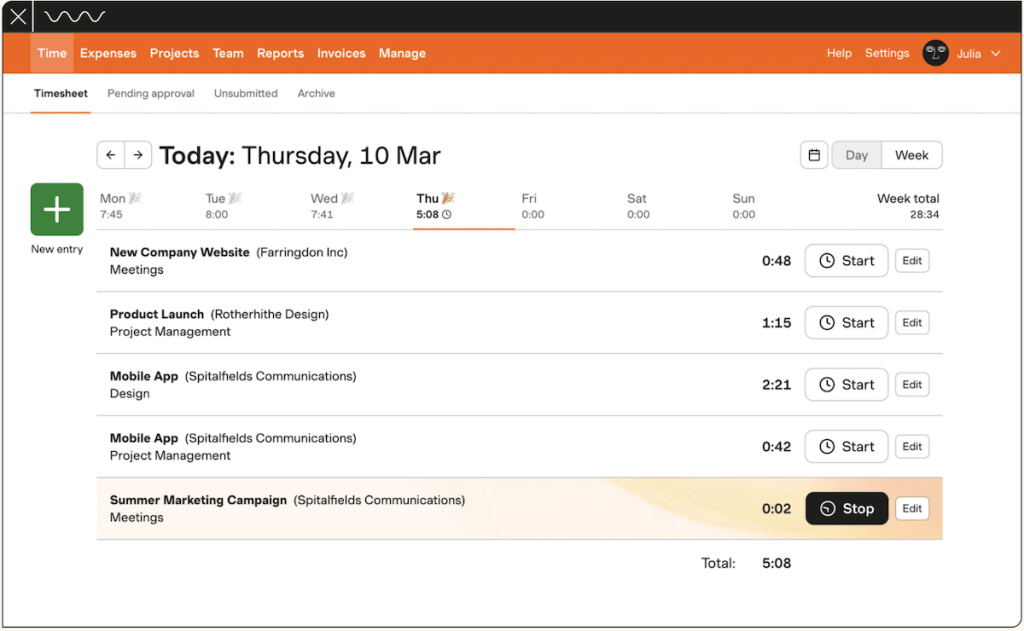Open the Help link
1024x631 pixels.
point(839,53)
